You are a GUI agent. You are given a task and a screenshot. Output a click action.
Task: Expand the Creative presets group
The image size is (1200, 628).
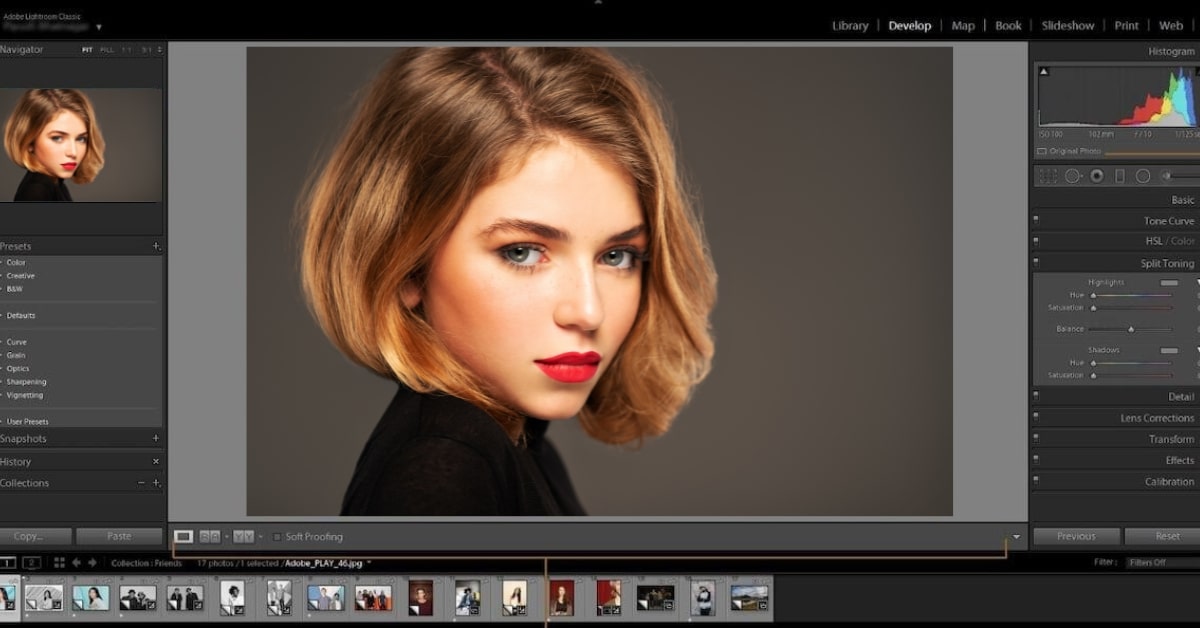pos(19,276)
